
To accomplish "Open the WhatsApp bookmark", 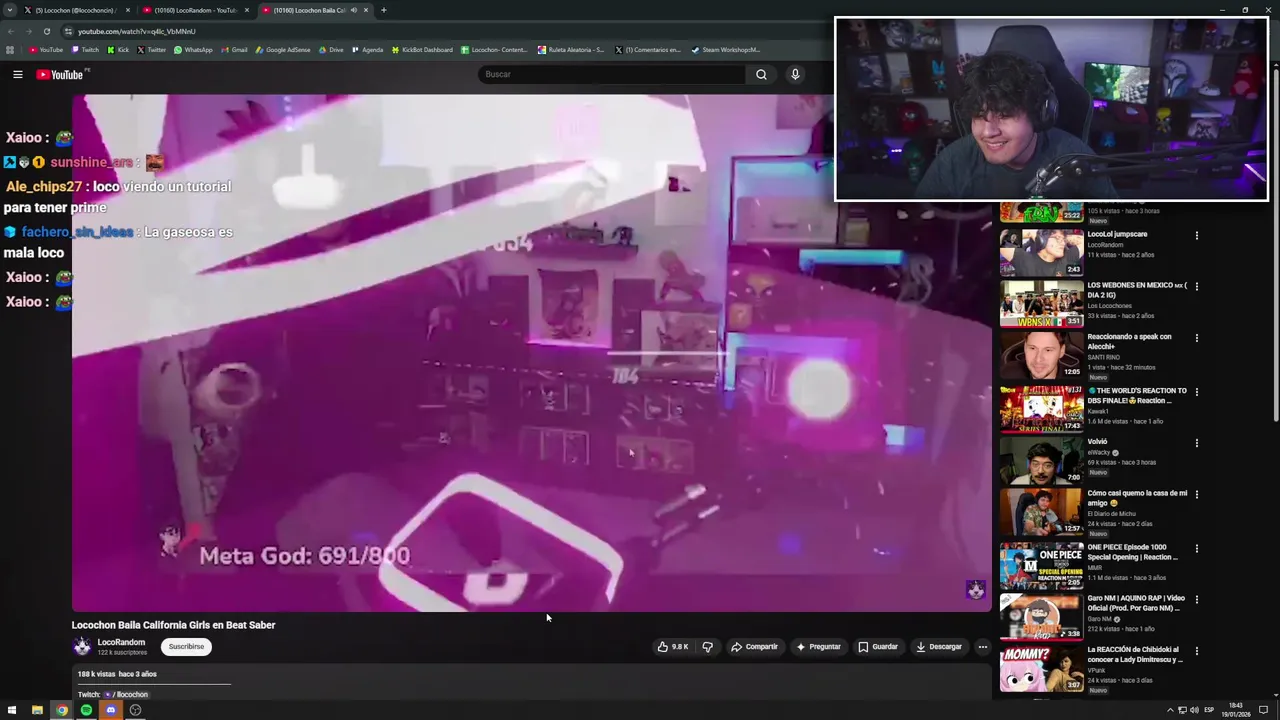I will [193, 49].
